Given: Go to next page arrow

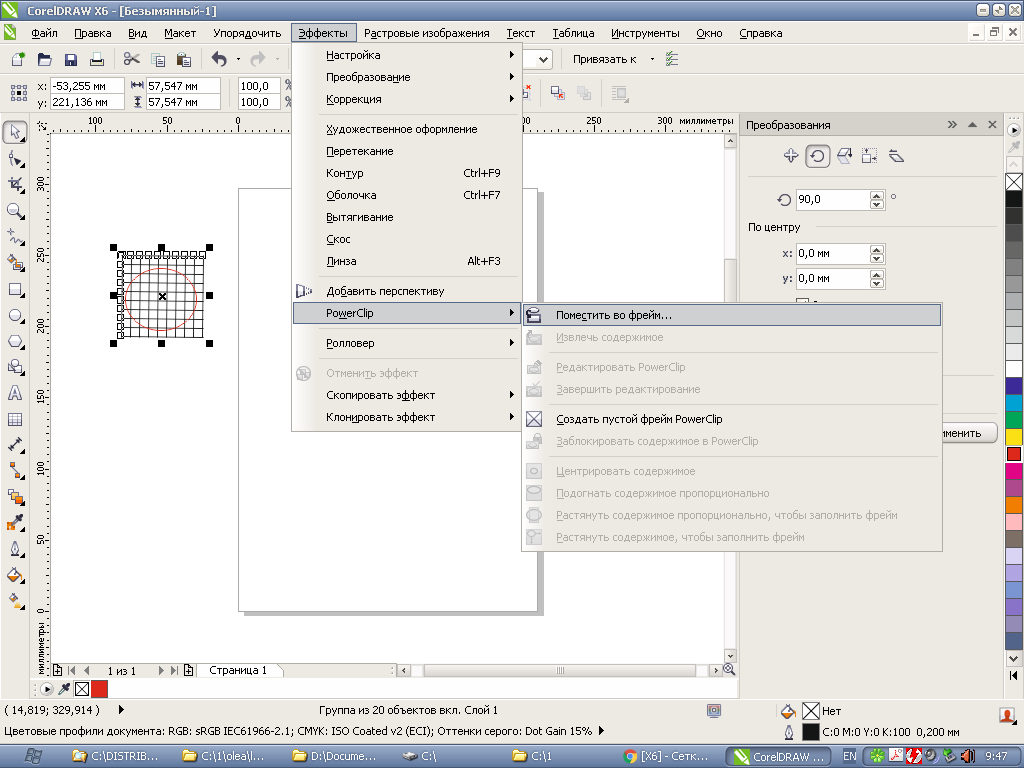Looking at the screenshot, I should [x=161, y=671].
